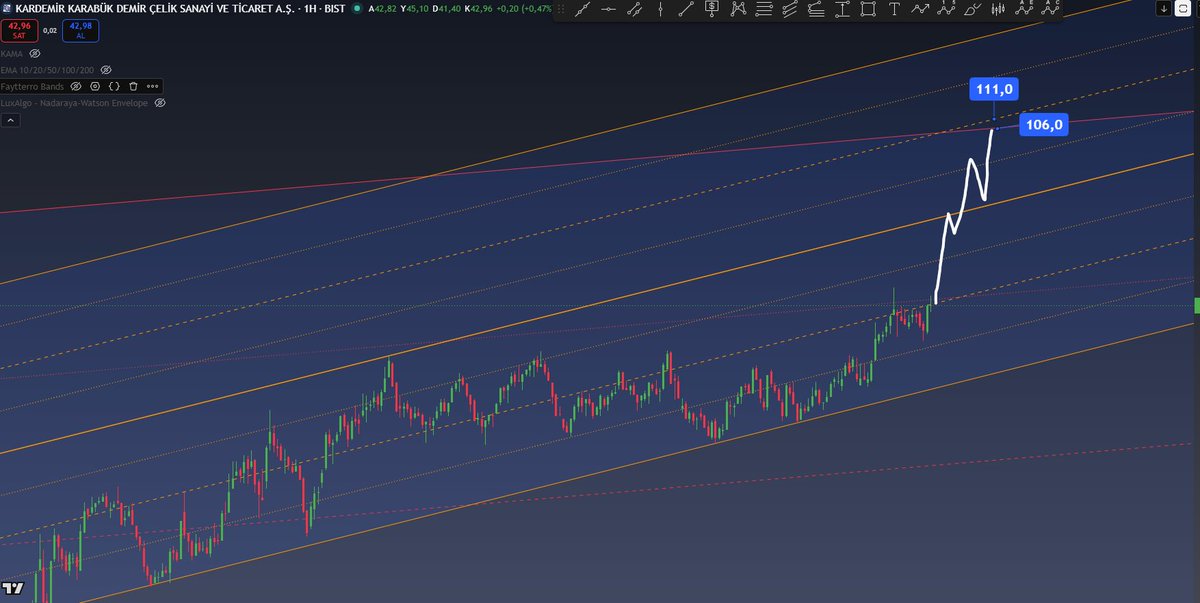Click the 106,0 price label
The width and height of the screenshot is (1200, 603).
coord(1044,125)
